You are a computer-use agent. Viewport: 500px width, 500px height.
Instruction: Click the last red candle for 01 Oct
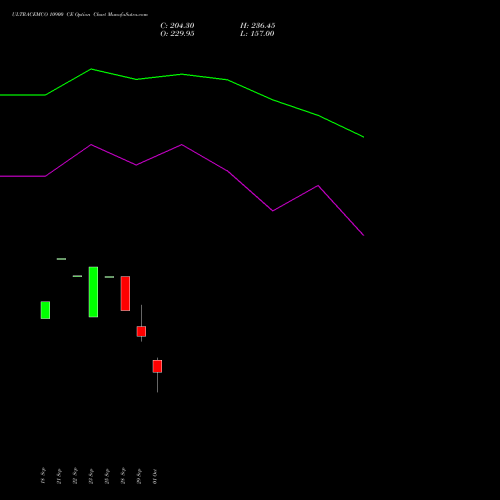coord(157,366)
